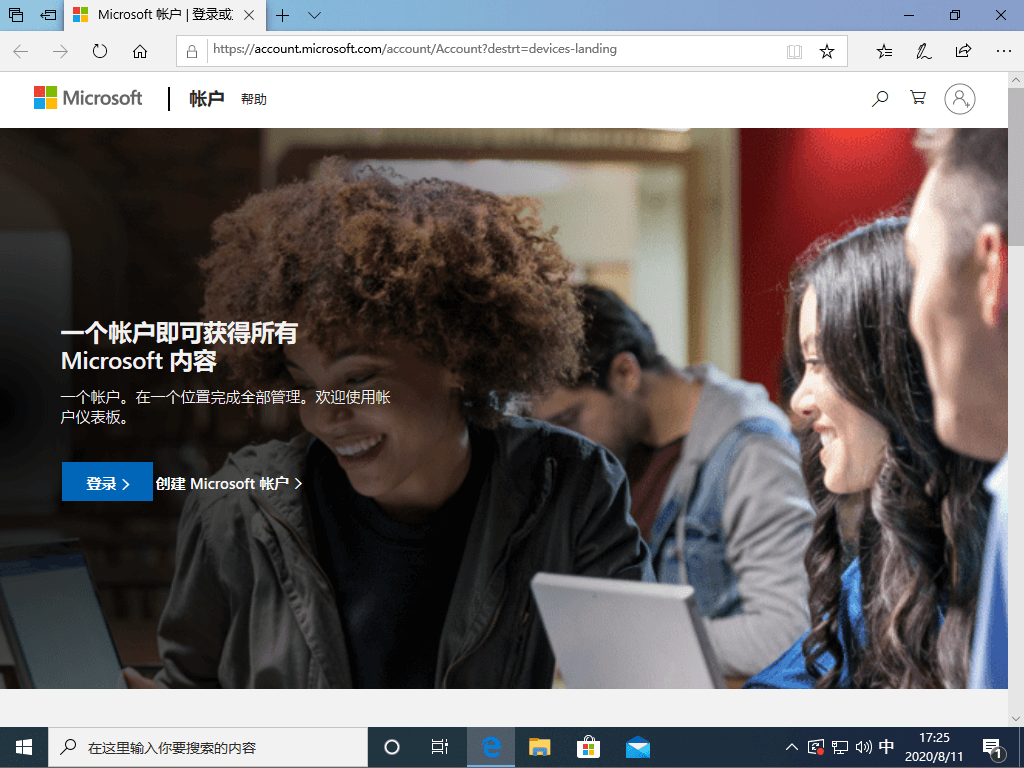Click the Microsoft logo
The image size is (1024, 768).
click(88, 98)
